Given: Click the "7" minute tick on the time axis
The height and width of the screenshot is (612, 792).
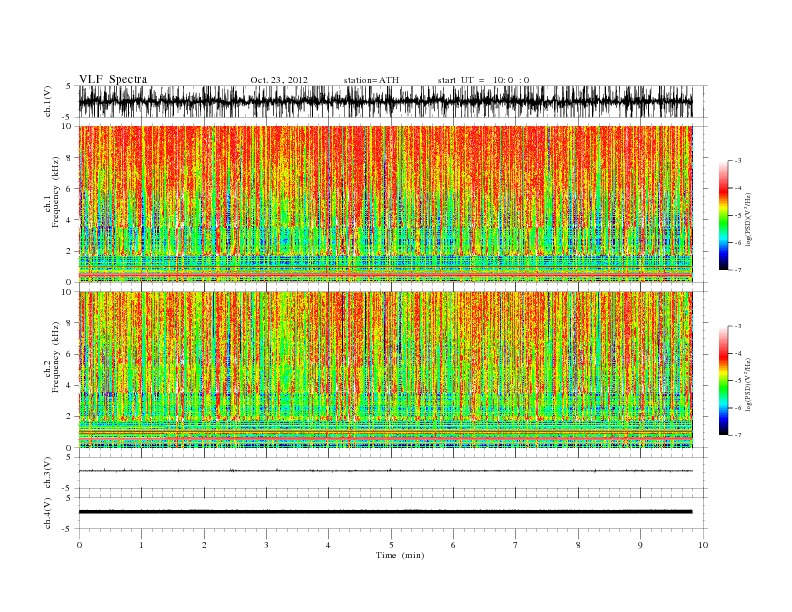Looking at the screenshot, I should click(x=516, y=545).
